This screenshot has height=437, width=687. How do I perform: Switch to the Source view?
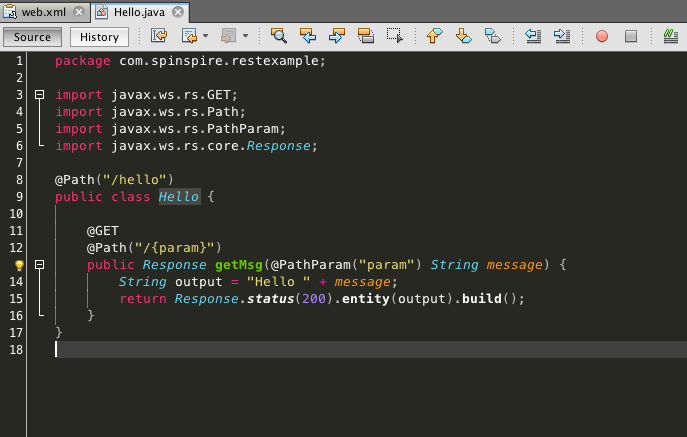32,37
